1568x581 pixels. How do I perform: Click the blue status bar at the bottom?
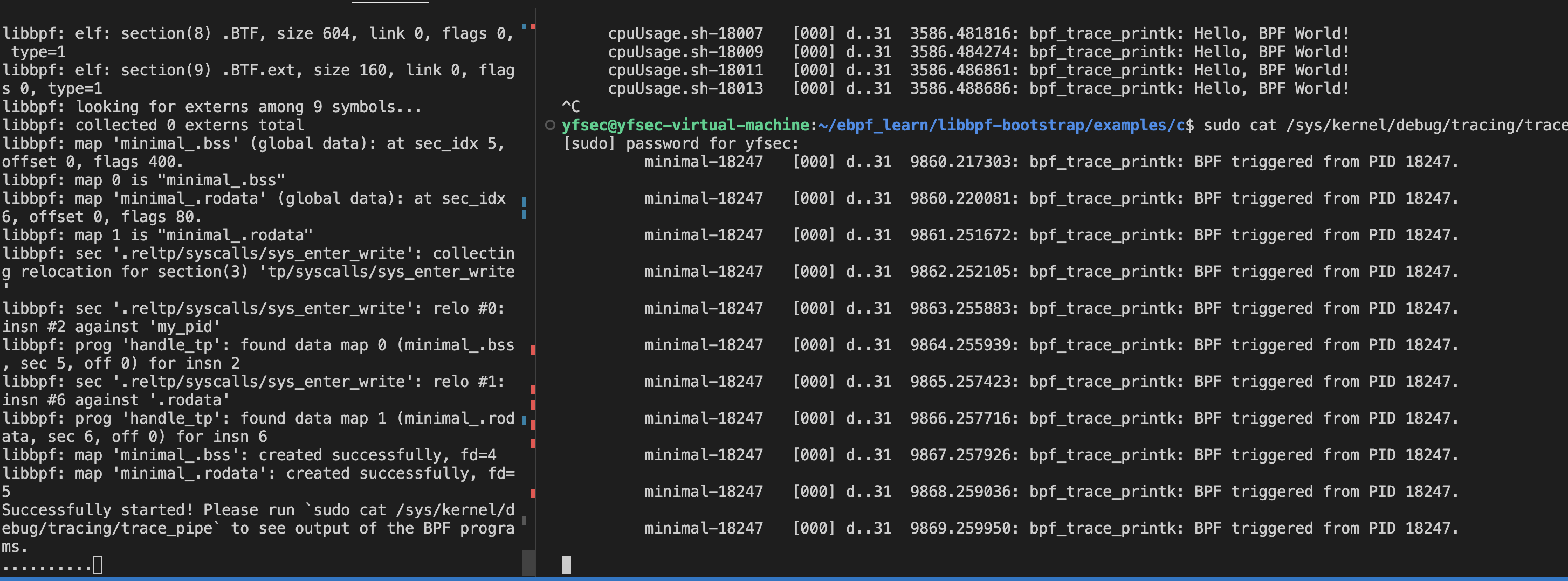click(784, 578)
